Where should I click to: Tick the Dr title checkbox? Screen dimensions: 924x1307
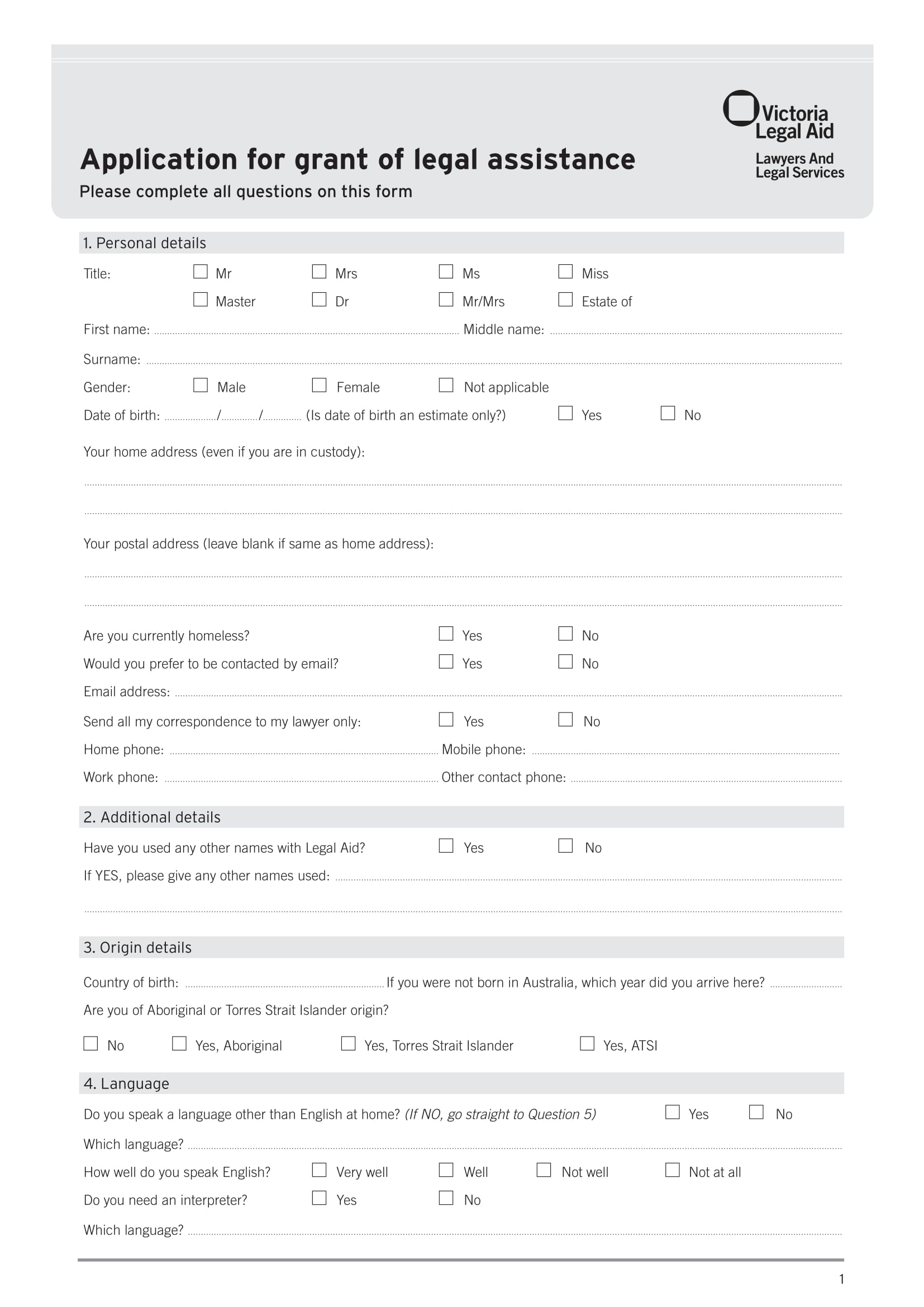coord(319,300)
